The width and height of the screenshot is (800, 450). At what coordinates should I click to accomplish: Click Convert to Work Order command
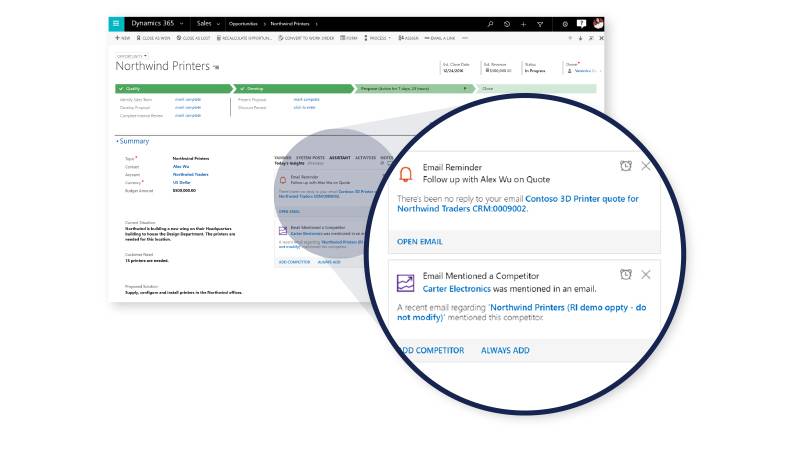[306, 38]
